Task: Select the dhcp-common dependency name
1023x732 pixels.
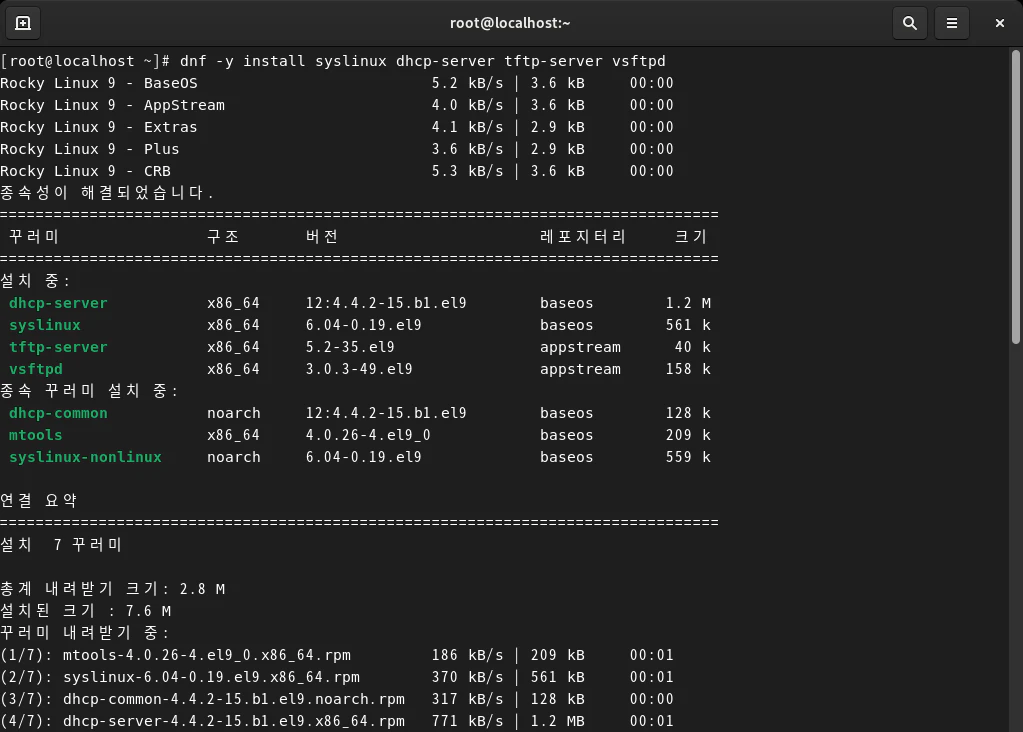Action: pos(58,414)
